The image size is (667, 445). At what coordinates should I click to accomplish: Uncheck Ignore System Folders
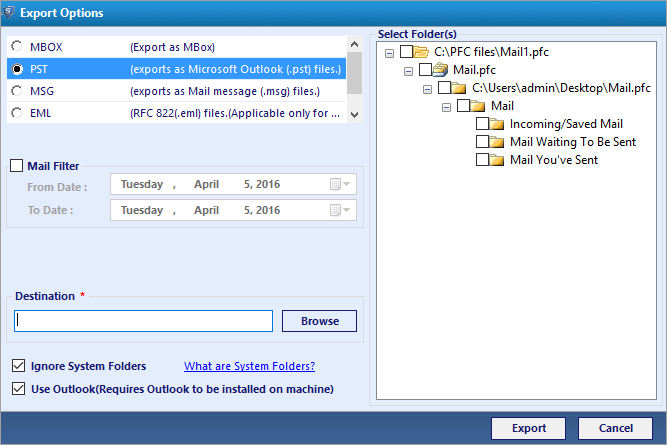(18, 365)
